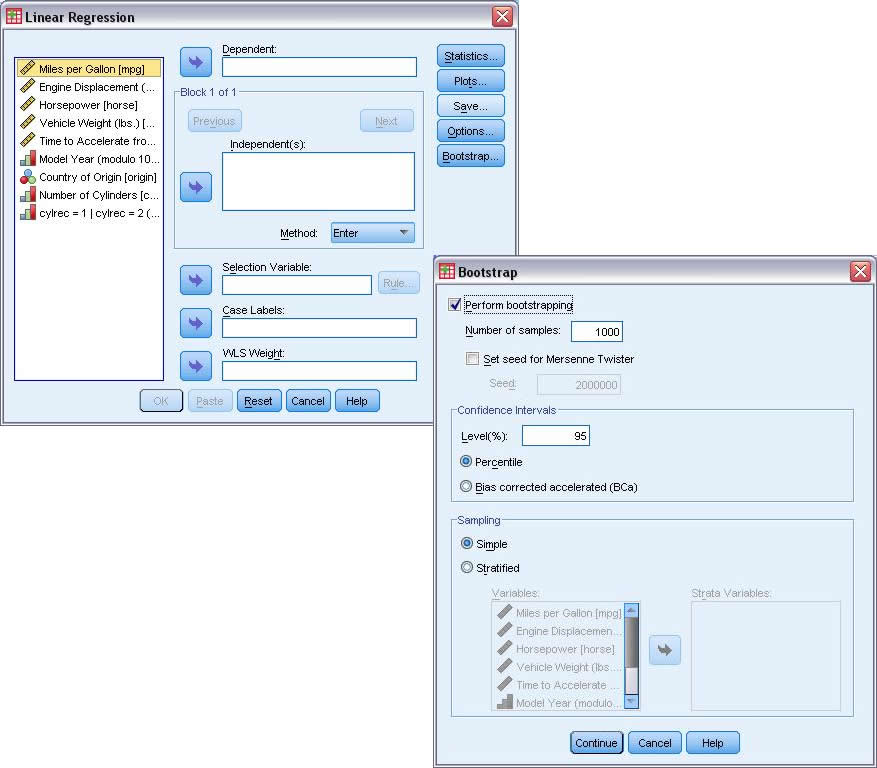
Task: Click arrow button beside WLS Weight
Action: 196,366
